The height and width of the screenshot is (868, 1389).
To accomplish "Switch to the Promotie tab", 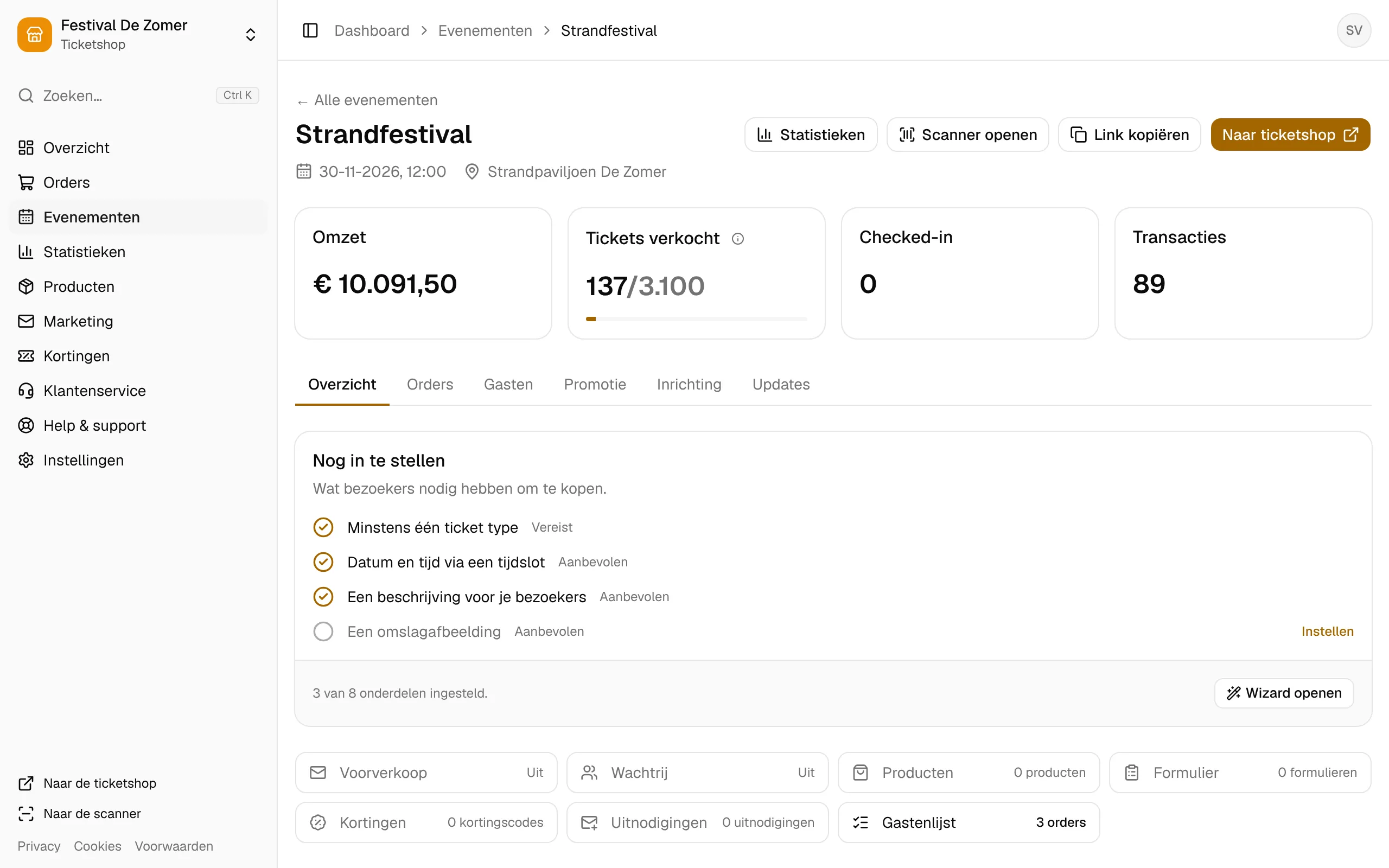I will 595,385.
